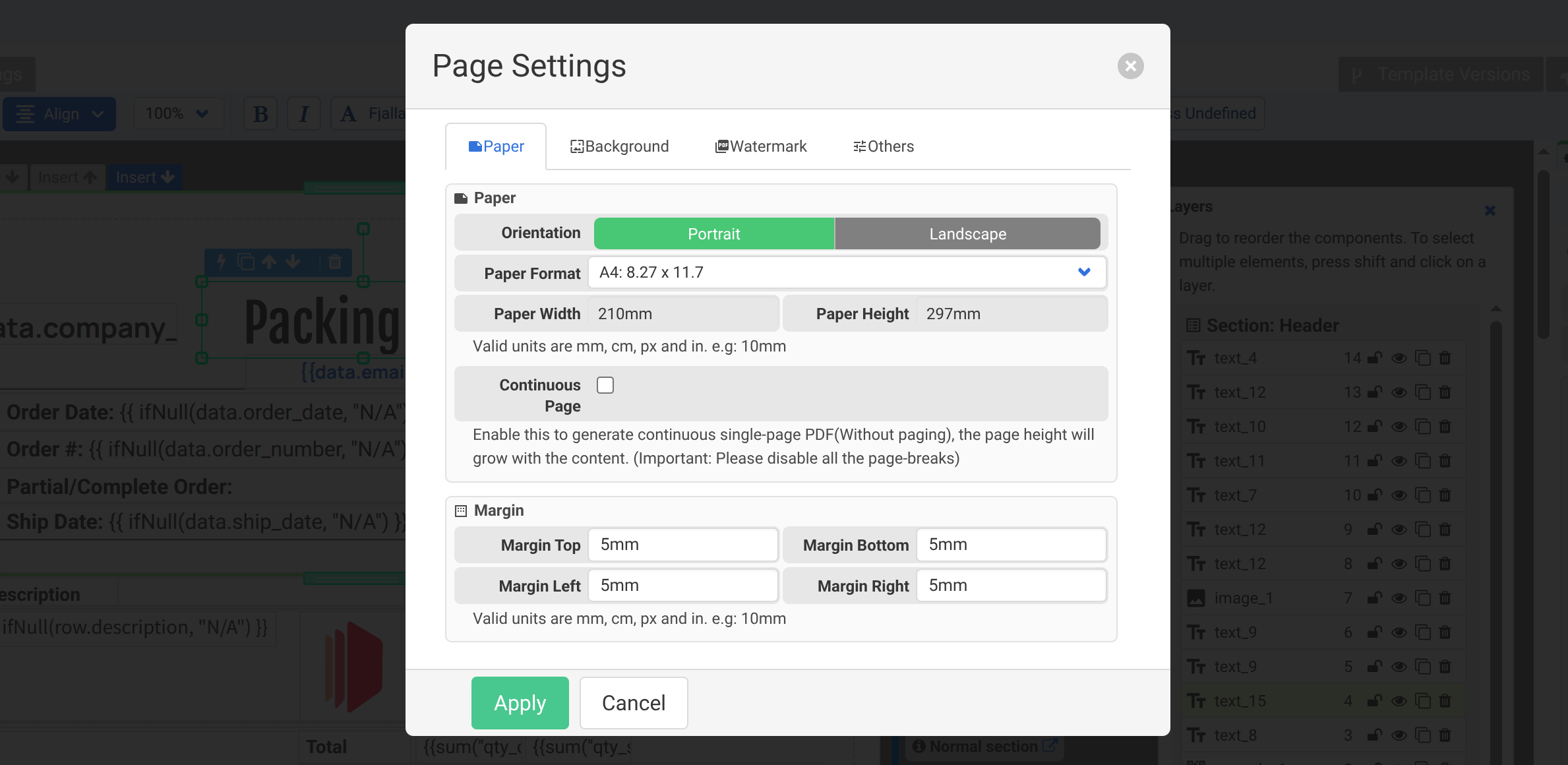Lock the text_10 layer
The height and width of the screenshot is (765, 1568).
[x=1375, y=427]
